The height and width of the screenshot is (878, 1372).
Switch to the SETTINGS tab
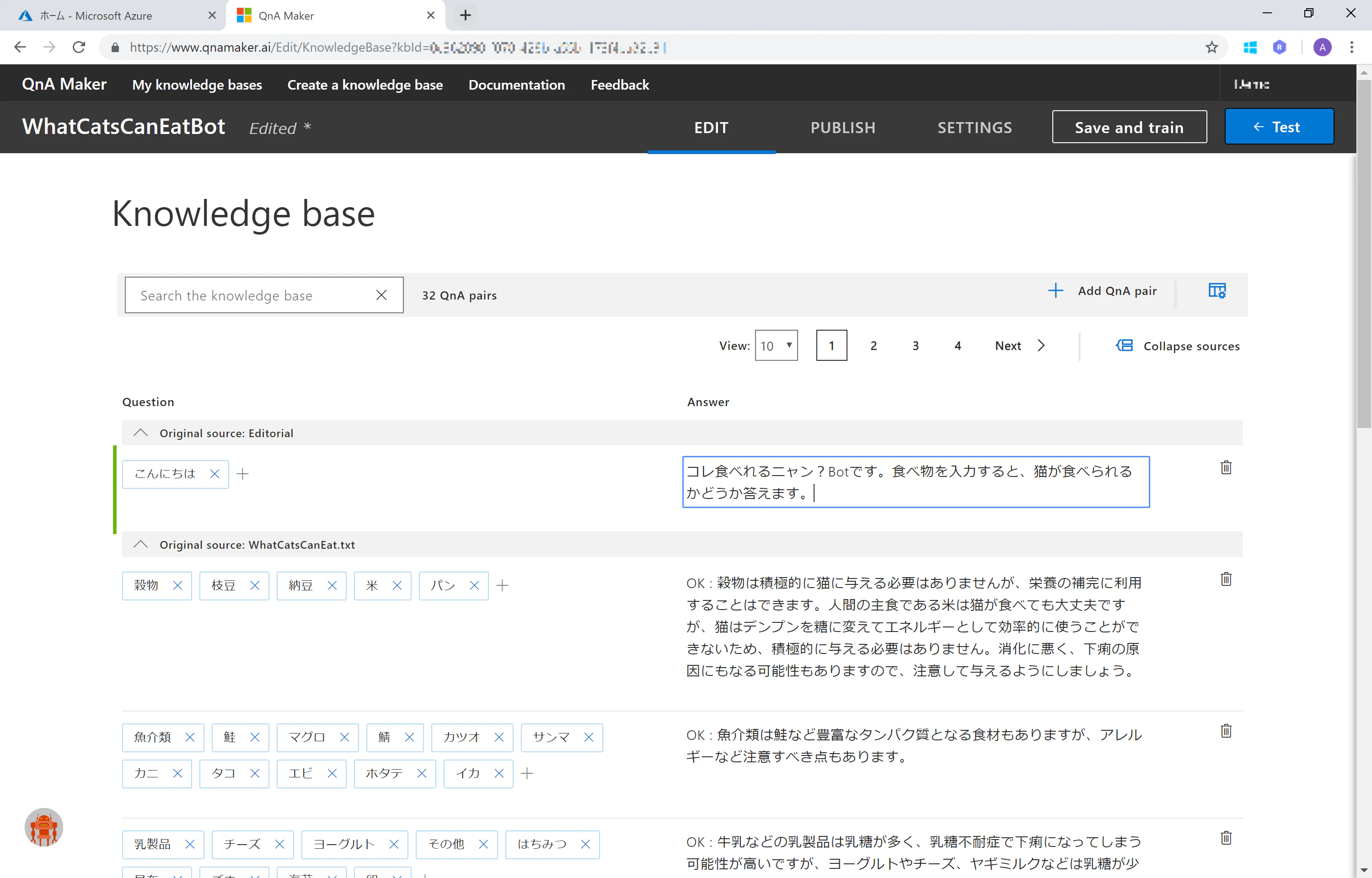tap(975, 127)
